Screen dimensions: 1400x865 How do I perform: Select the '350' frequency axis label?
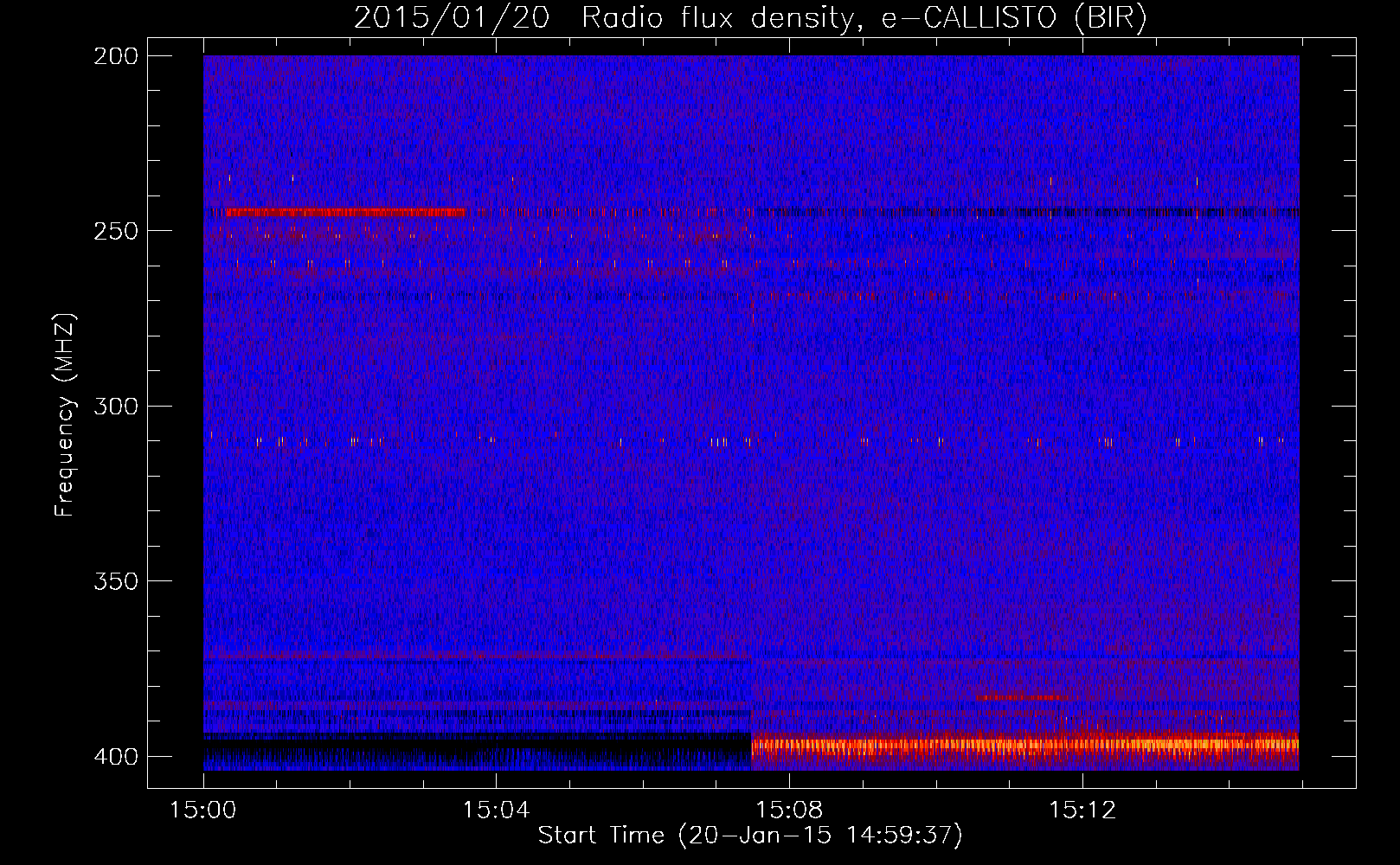tap(116, 581)
